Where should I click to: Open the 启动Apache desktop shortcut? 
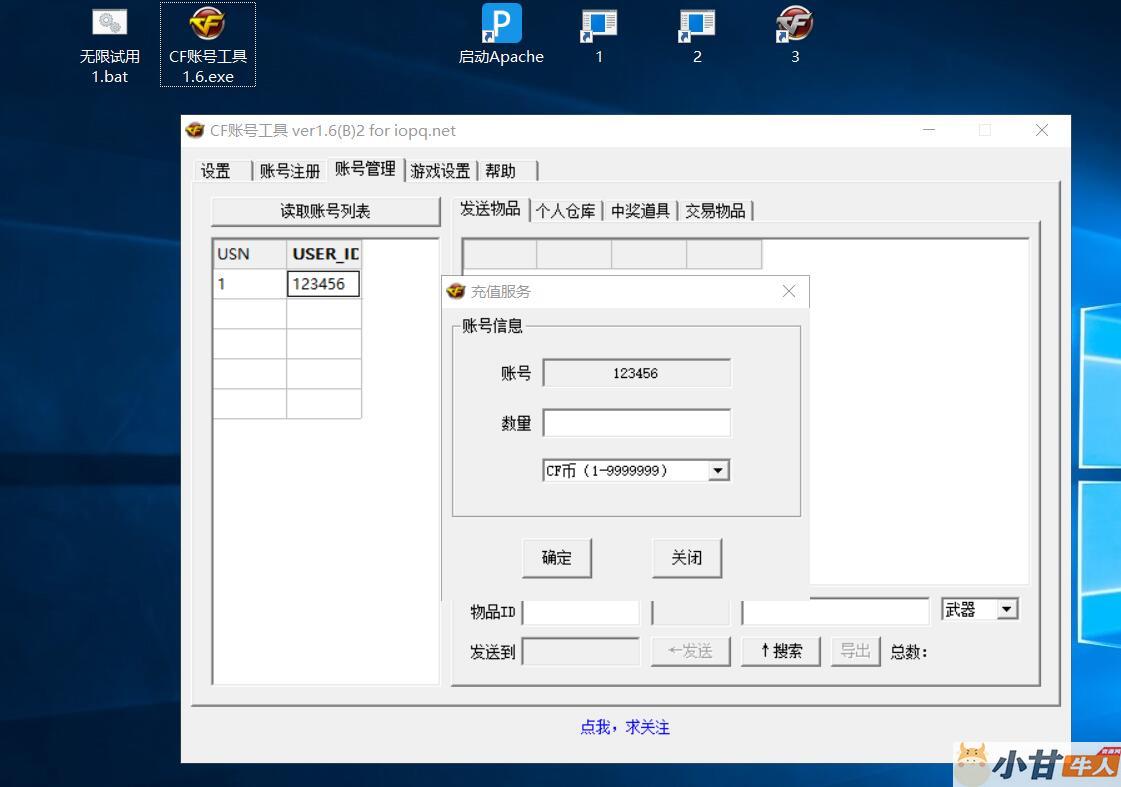(501, 24)
